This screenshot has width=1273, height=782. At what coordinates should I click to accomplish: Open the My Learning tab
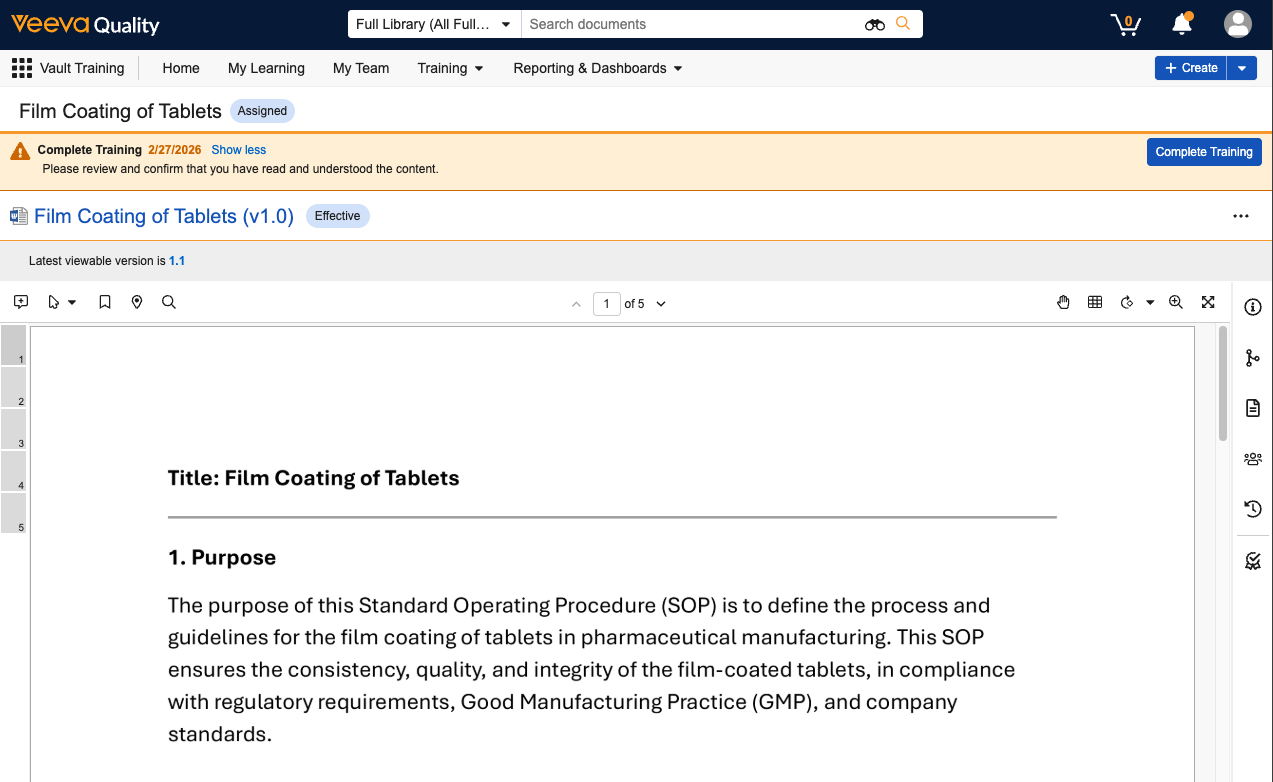(x=266, y=68)
